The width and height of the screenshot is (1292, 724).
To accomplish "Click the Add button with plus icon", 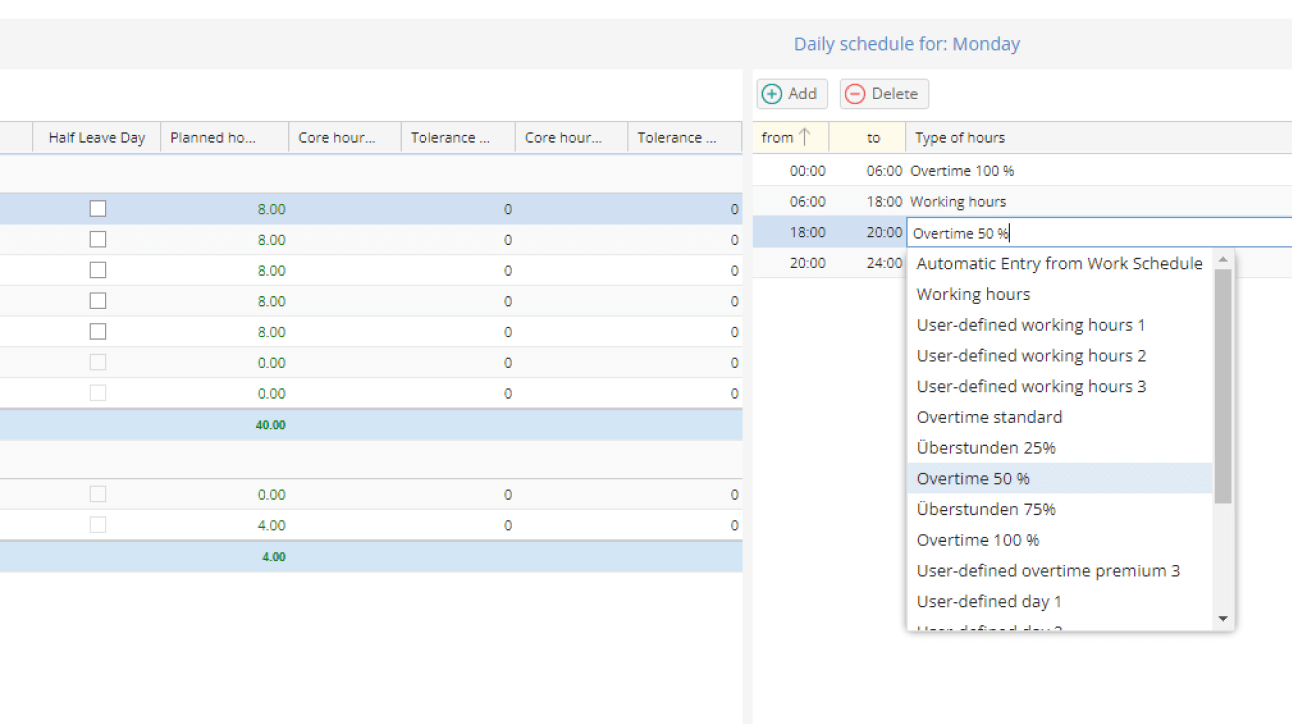I will click(790, 94).
